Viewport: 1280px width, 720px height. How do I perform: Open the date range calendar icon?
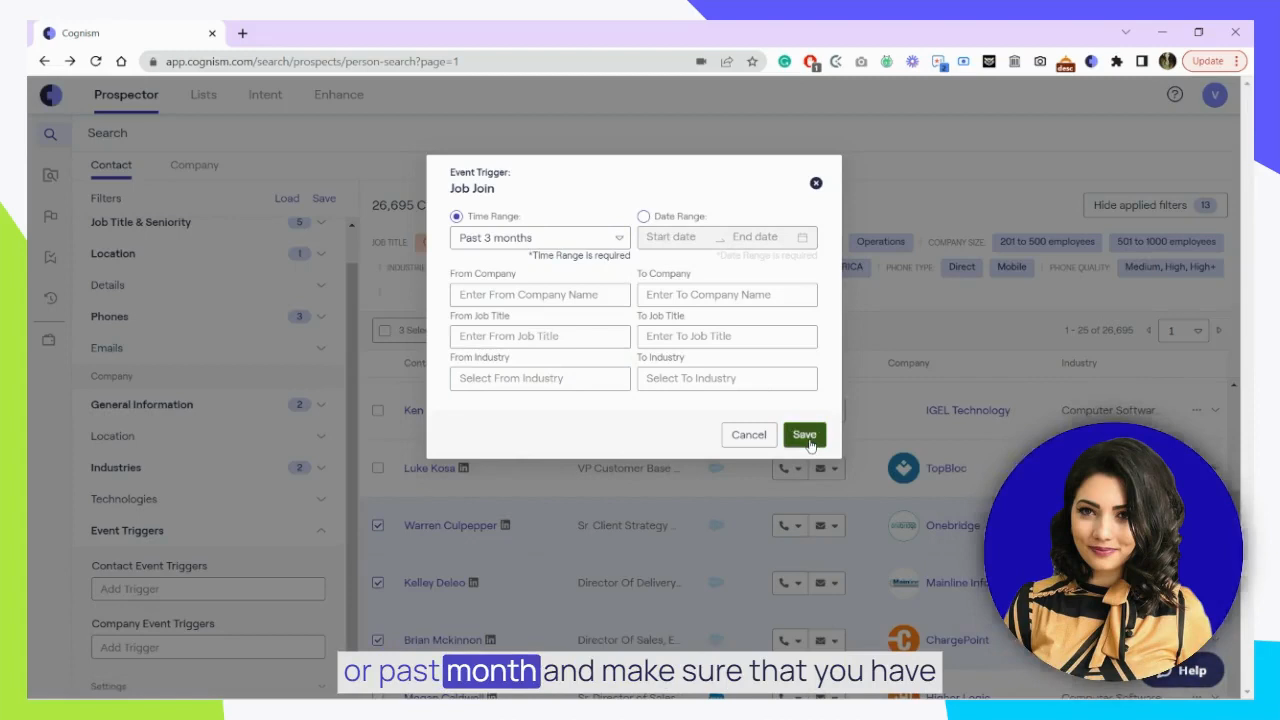(x=802, y=237)
